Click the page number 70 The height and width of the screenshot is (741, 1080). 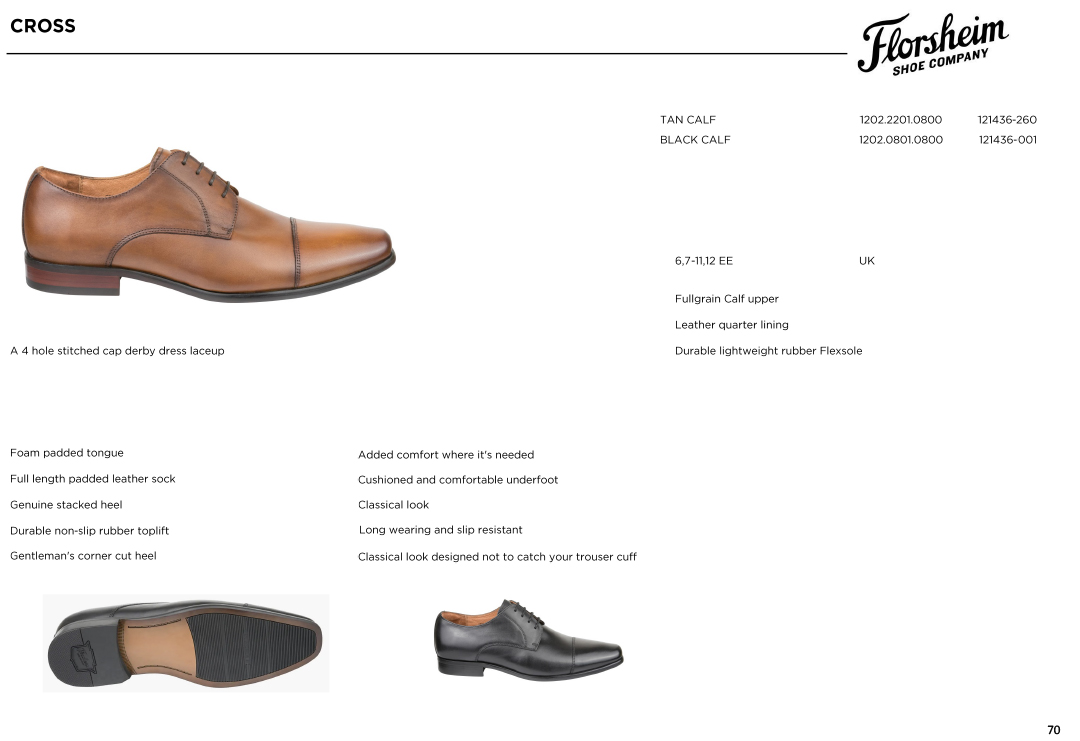(x=1053, y=730)
